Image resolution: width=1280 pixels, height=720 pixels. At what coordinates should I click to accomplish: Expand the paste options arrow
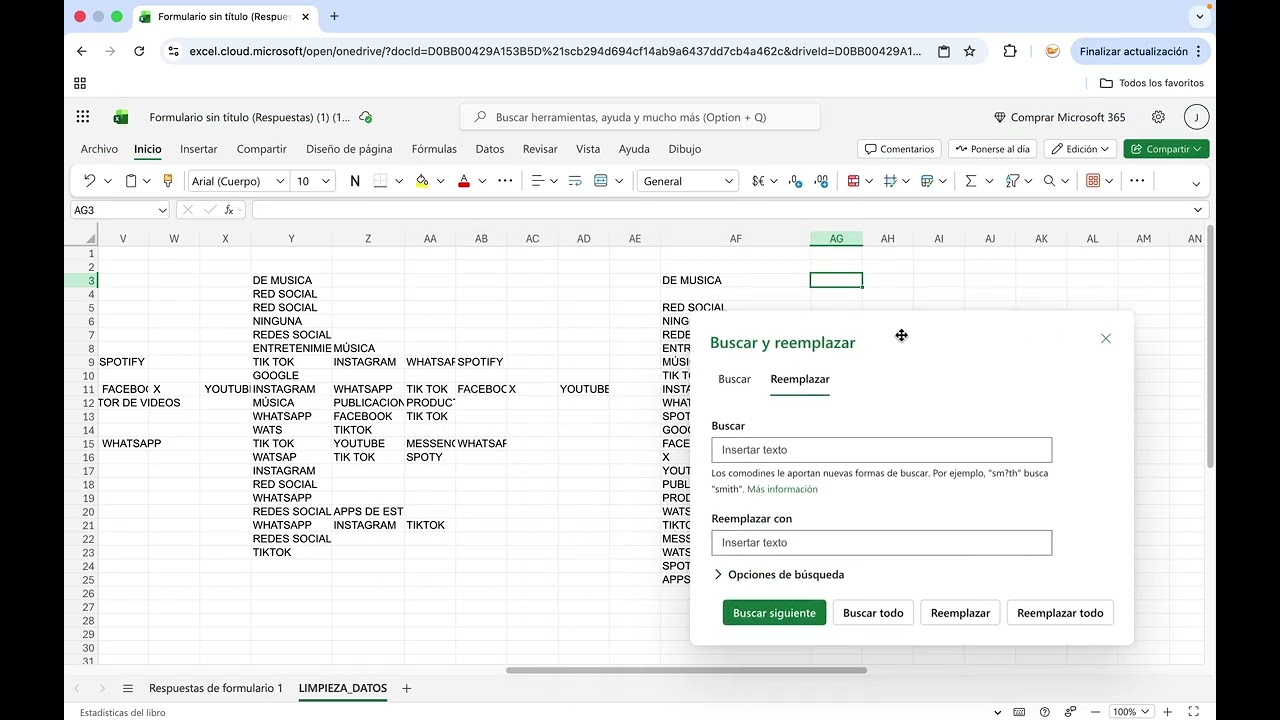click(x=146, y=181)
